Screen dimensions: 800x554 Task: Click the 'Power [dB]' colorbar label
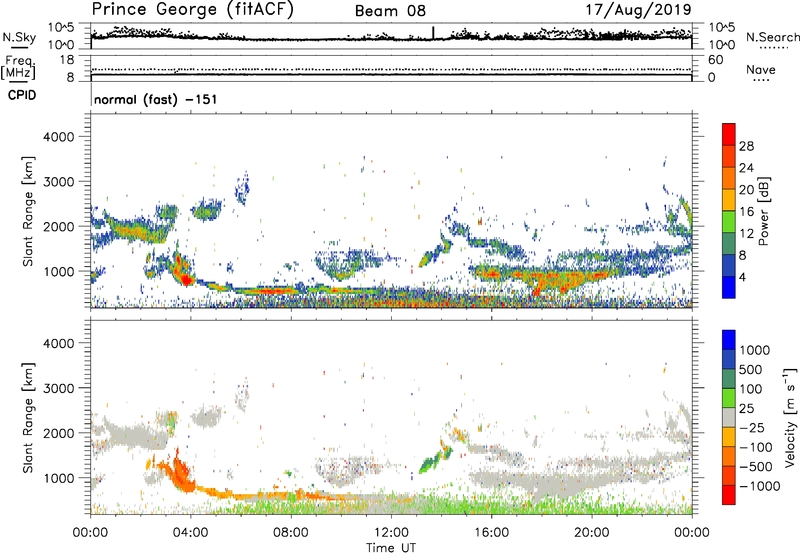763,211
